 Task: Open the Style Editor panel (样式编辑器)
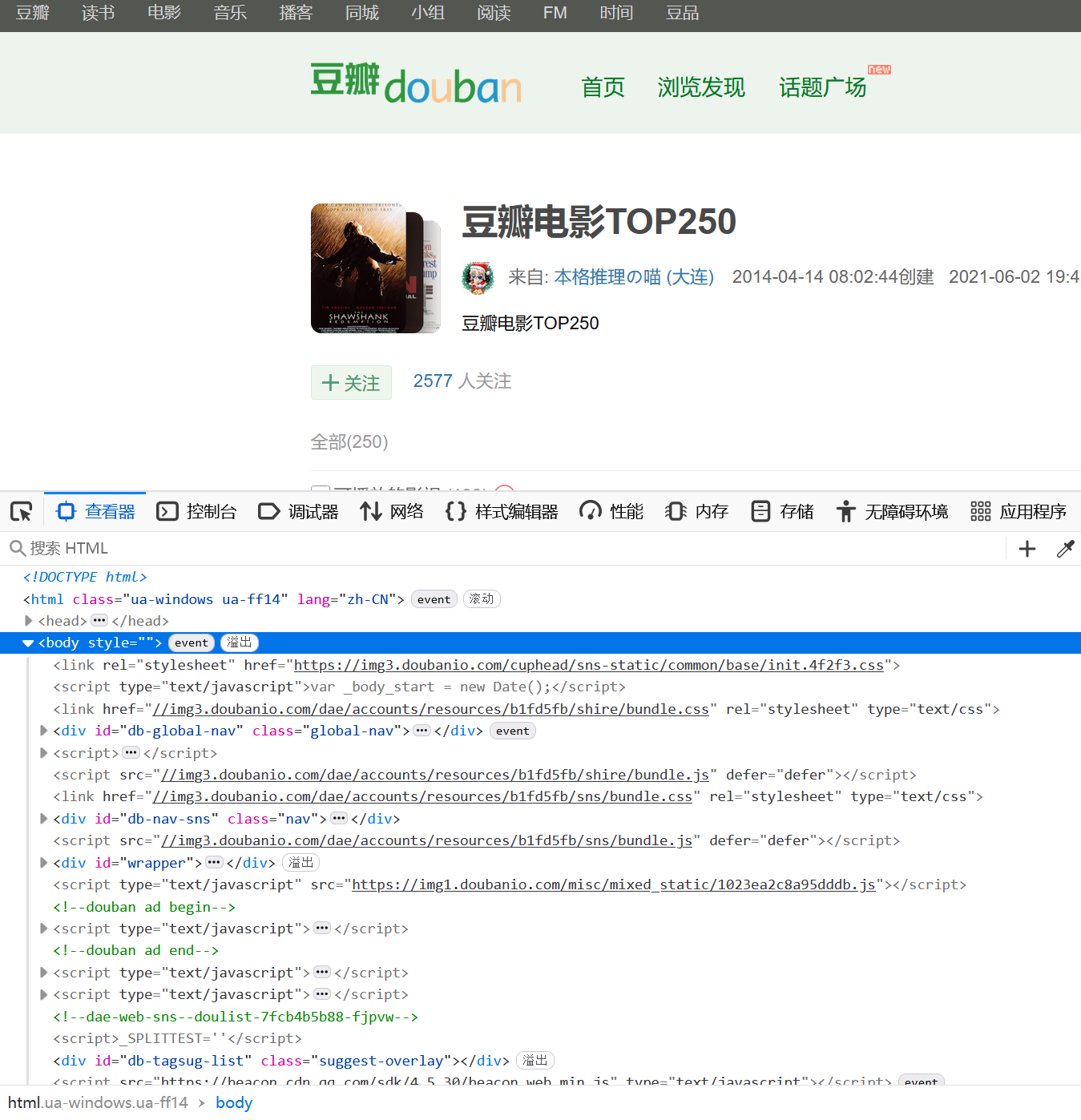pos(502,511)
